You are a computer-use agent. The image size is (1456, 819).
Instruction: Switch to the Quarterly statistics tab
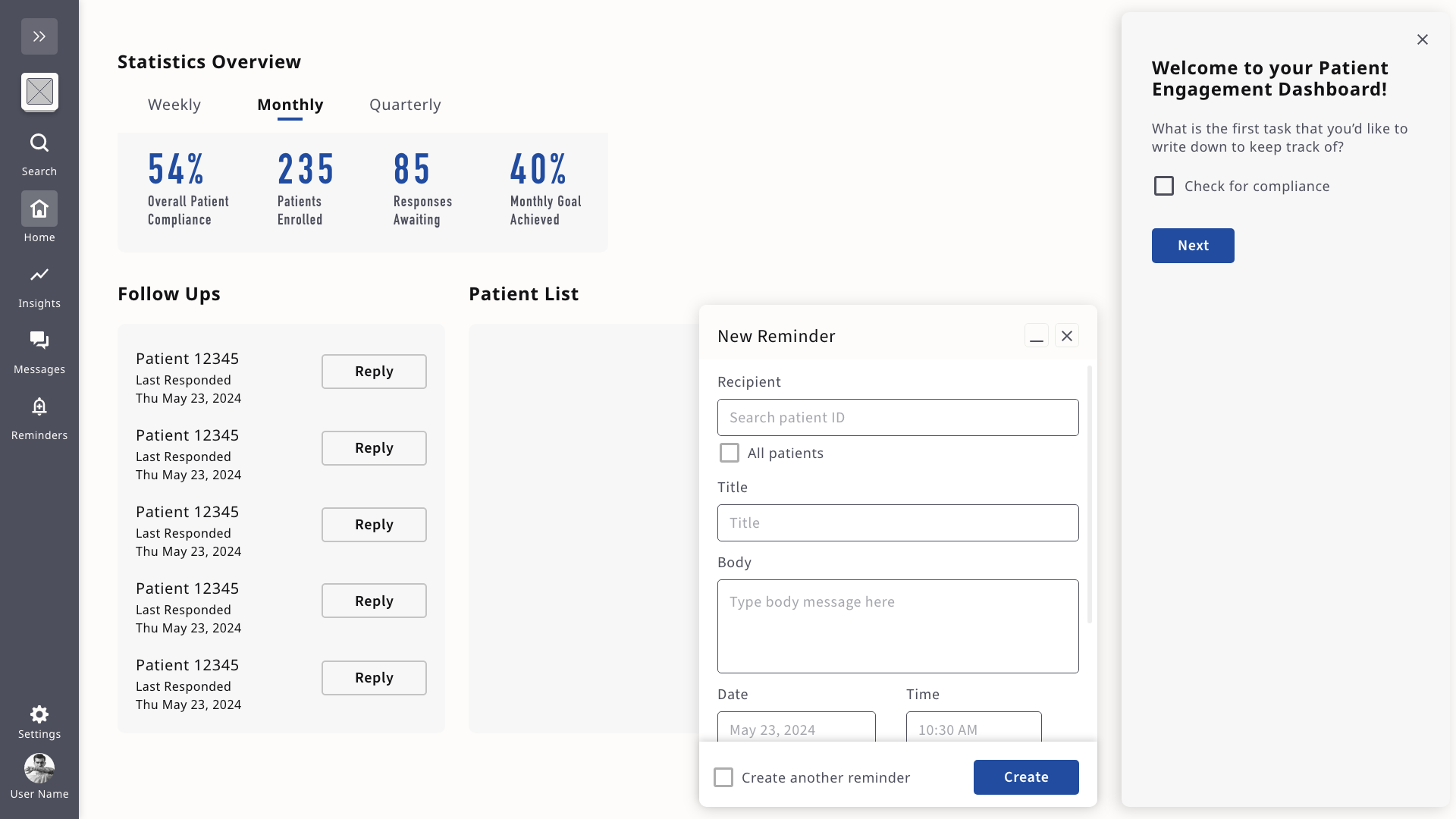[405, 105]
